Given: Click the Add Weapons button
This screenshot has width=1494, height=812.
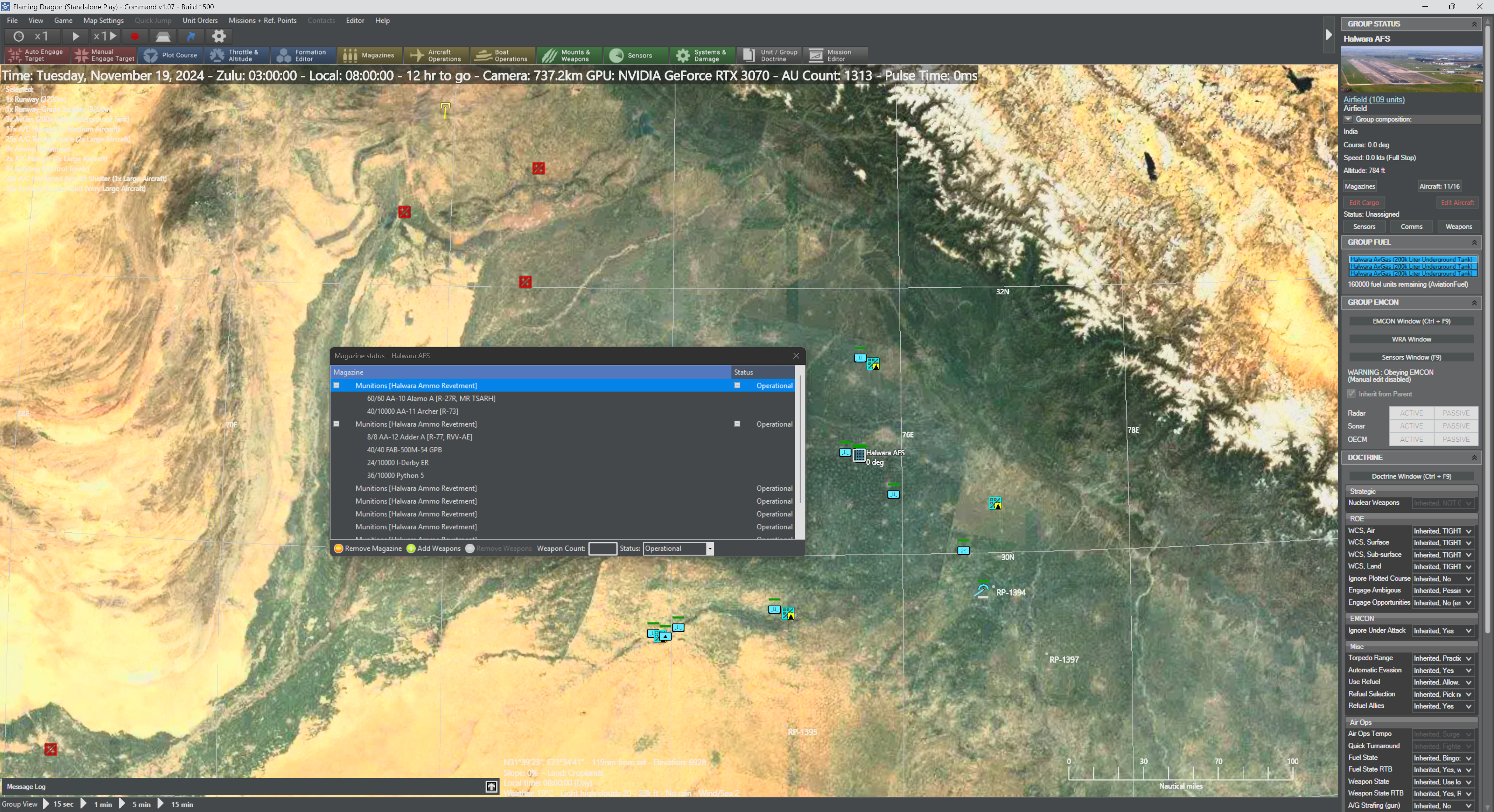Looking at the screenshot, I should (x=433, y=549).
